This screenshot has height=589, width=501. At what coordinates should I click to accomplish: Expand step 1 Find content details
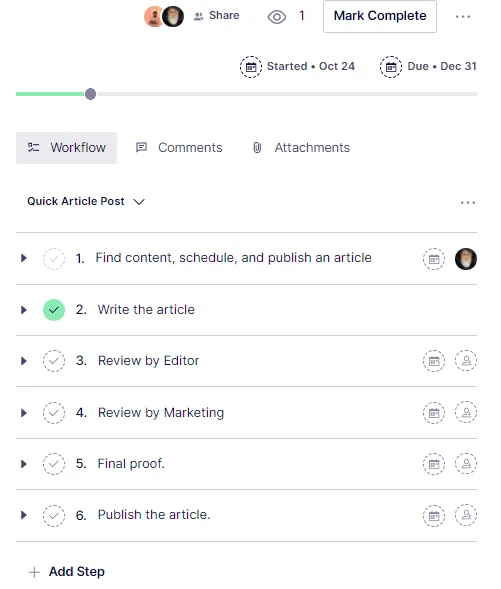pos(24,258)
